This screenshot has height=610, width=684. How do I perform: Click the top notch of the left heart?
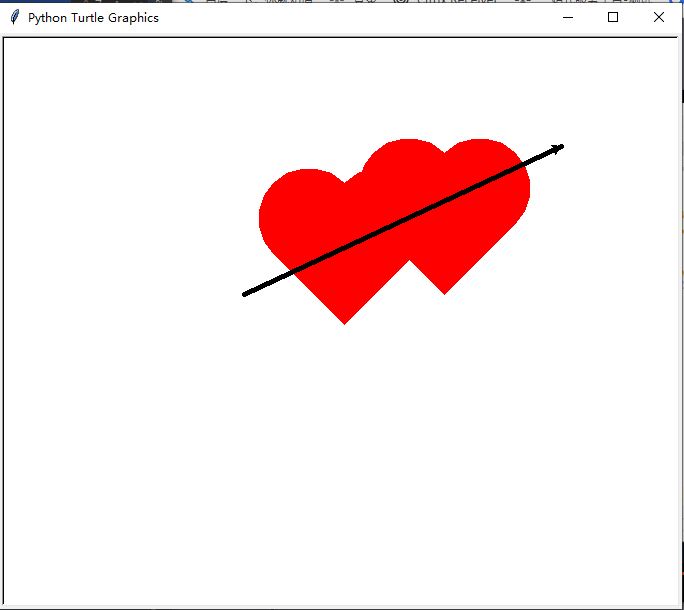point(345,183)
